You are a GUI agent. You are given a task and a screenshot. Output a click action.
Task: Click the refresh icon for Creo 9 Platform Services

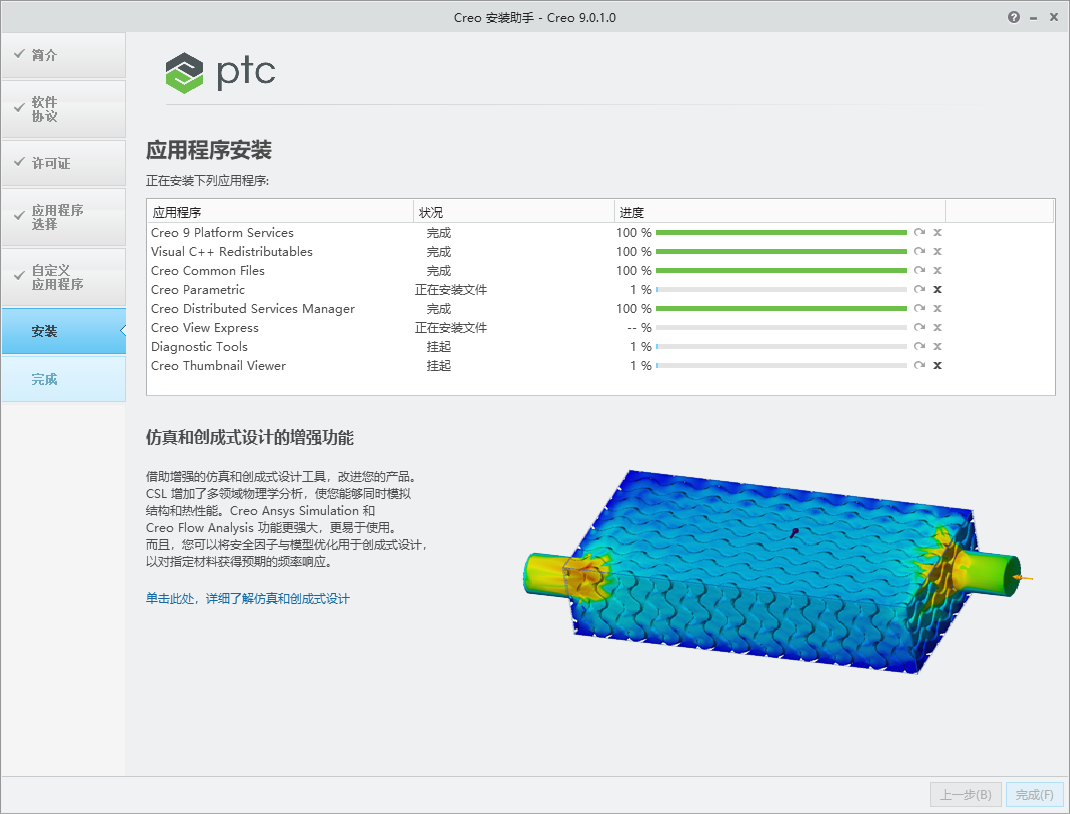point(919,232)
